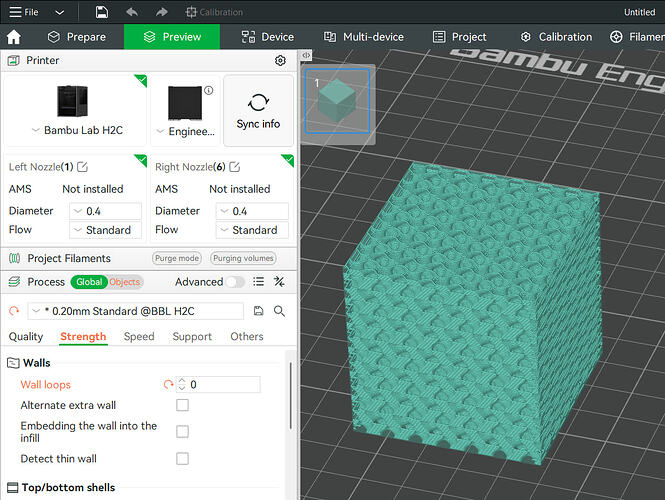
Task: Toggle the Advanced mode switch
Action: 235,282
